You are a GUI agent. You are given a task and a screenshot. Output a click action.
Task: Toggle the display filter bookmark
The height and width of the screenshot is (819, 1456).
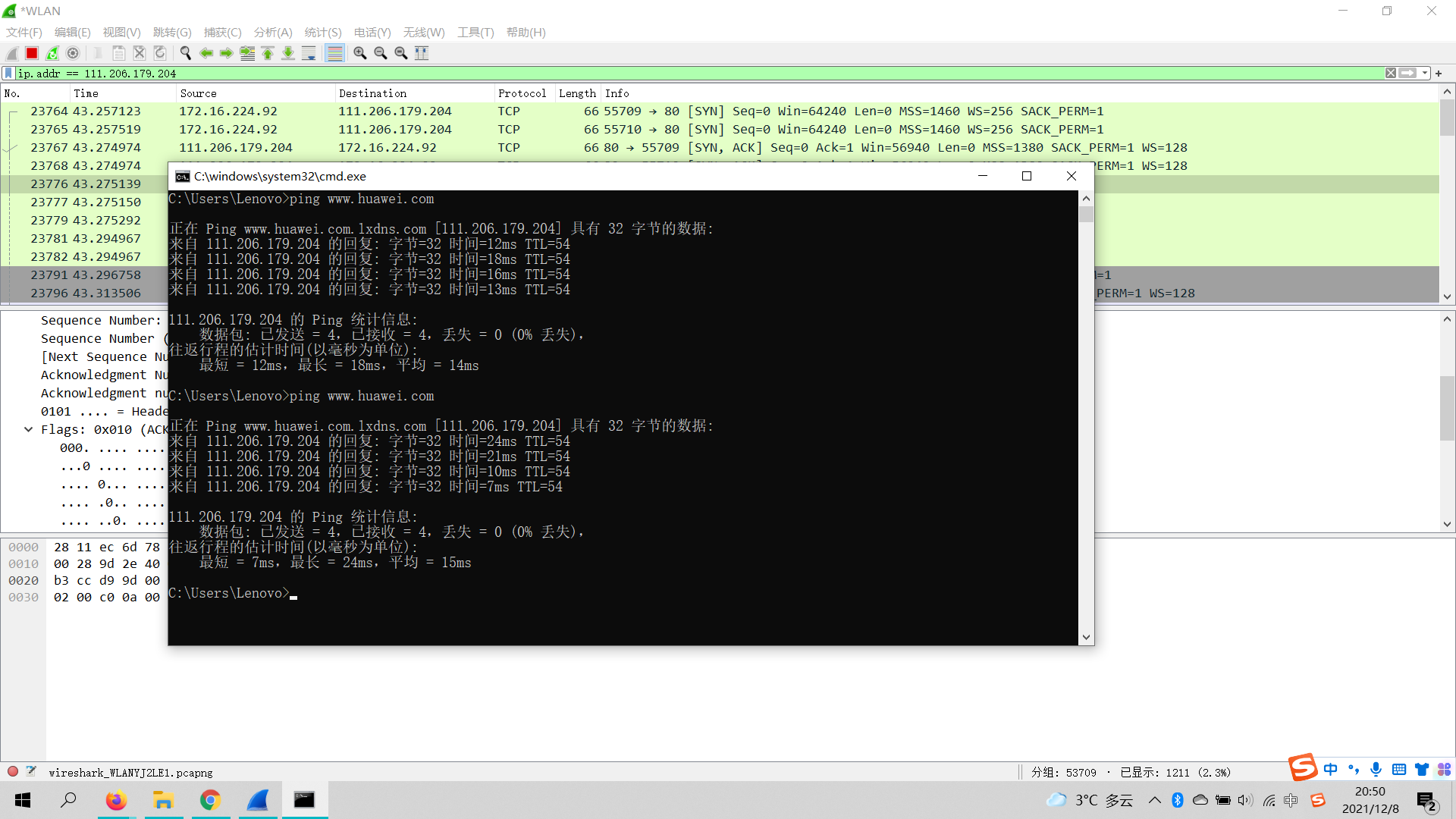[8, 74]
